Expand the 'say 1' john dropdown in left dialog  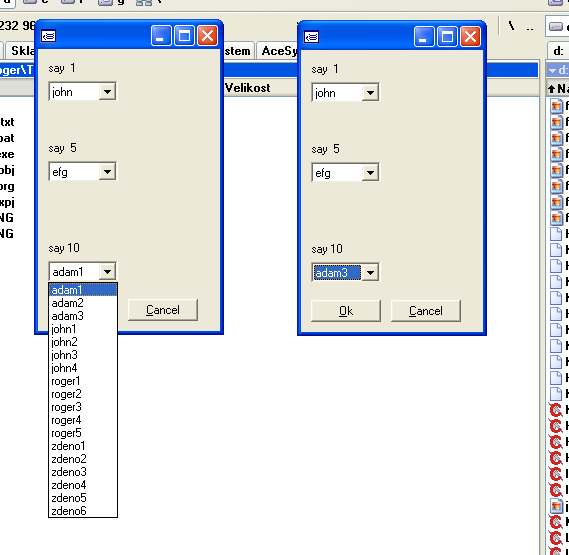[107, 92]
